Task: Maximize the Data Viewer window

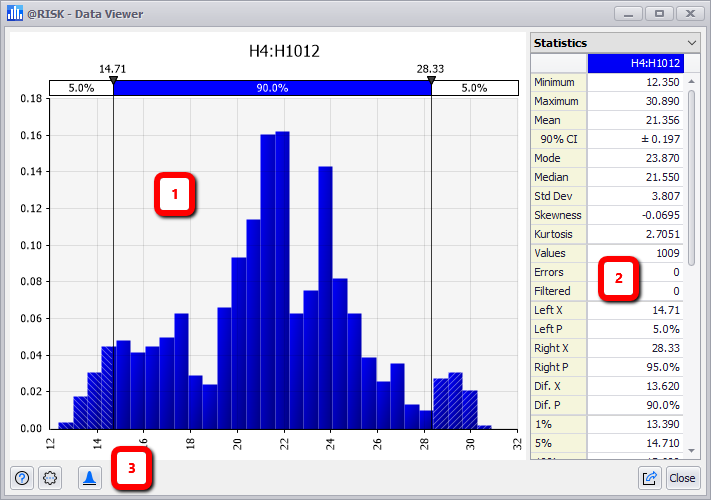Action: [x=659, y=14]
